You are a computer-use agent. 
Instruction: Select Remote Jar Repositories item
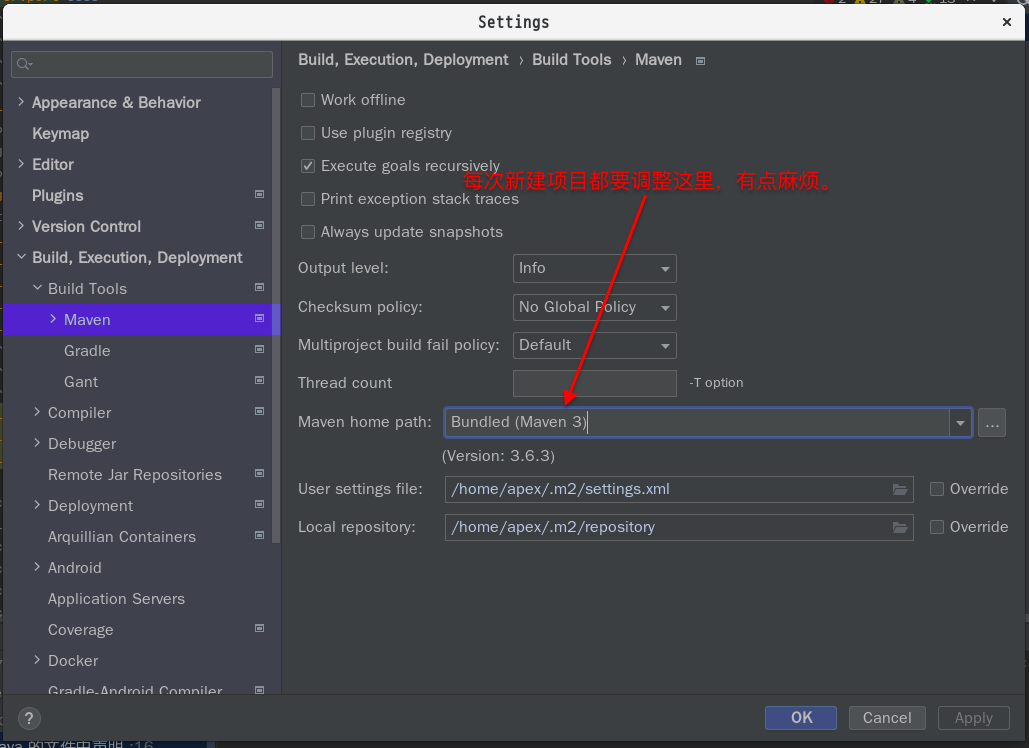(135, 474)
